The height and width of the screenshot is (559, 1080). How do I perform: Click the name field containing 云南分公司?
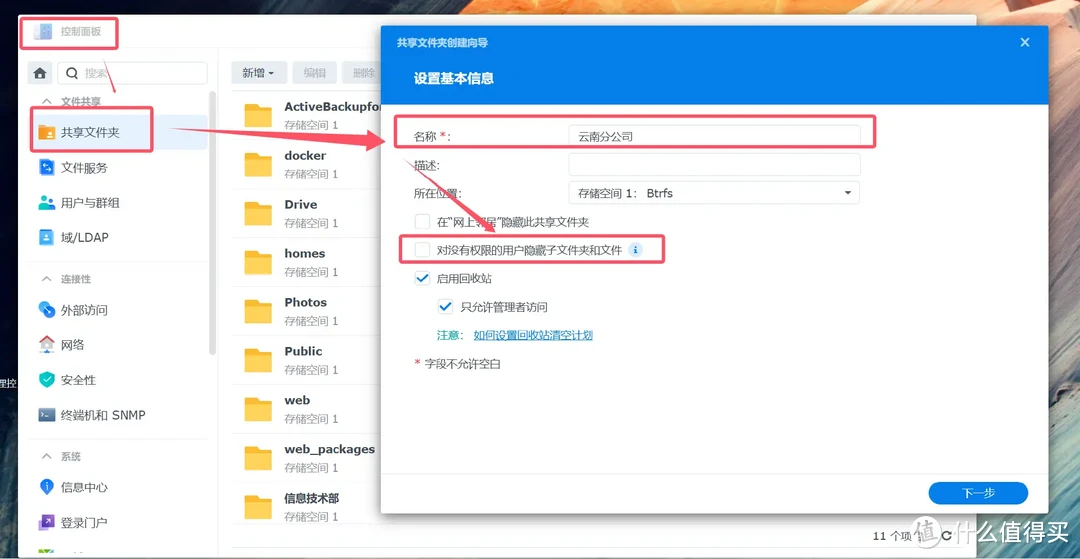click(714, 136)
